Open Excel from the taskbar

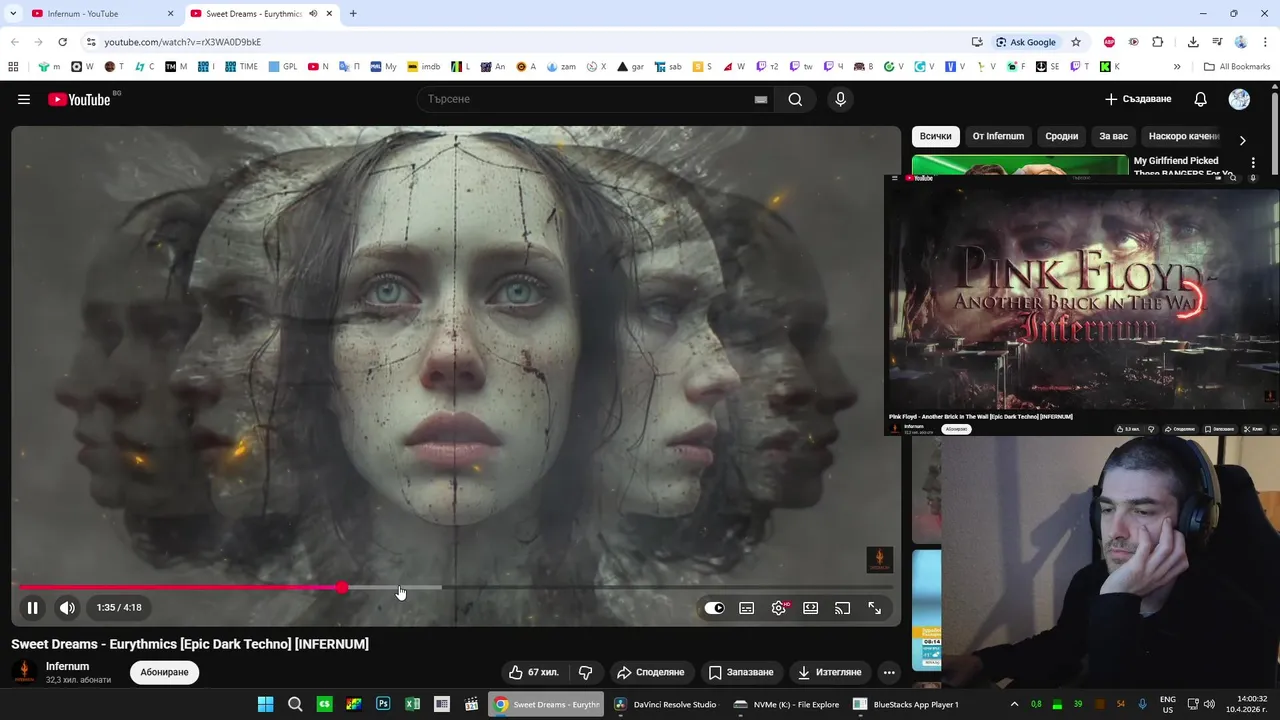click(x=412, y=704)
